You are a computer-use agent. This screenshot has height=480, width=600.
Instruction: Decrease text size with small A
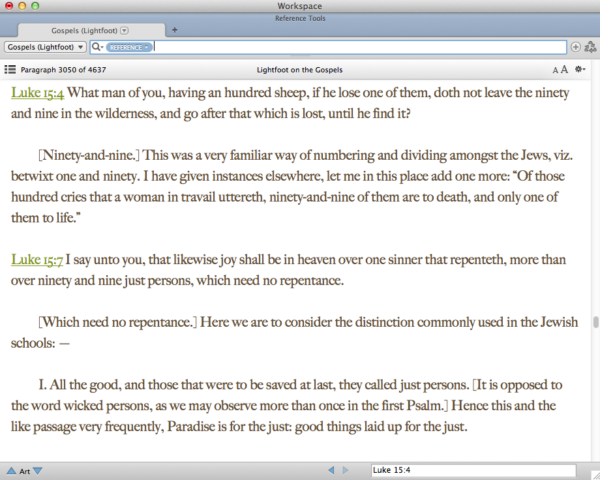click(x=555, y=70)
